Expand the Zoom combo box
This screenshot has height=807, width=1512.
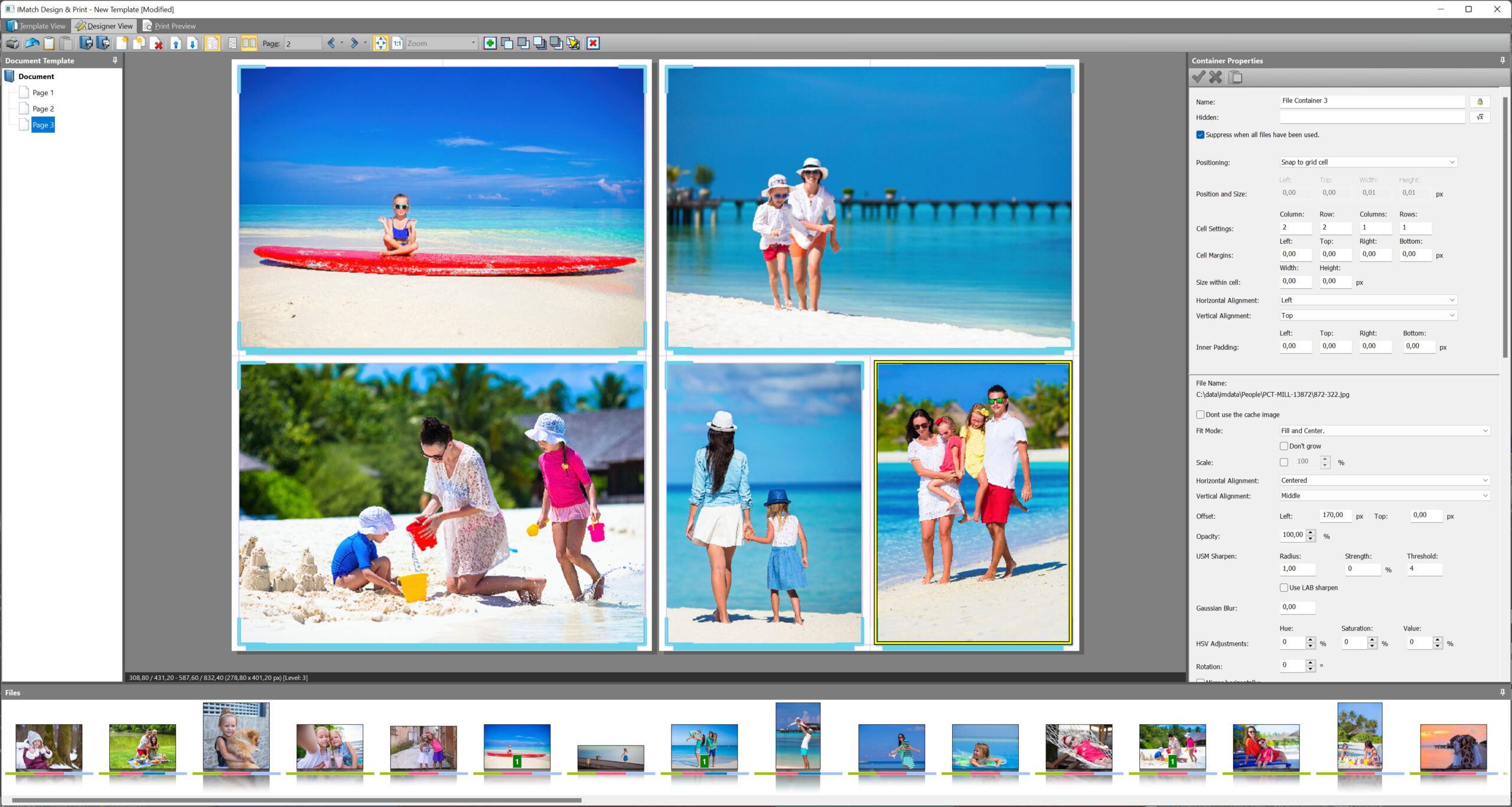coord(473,43)
